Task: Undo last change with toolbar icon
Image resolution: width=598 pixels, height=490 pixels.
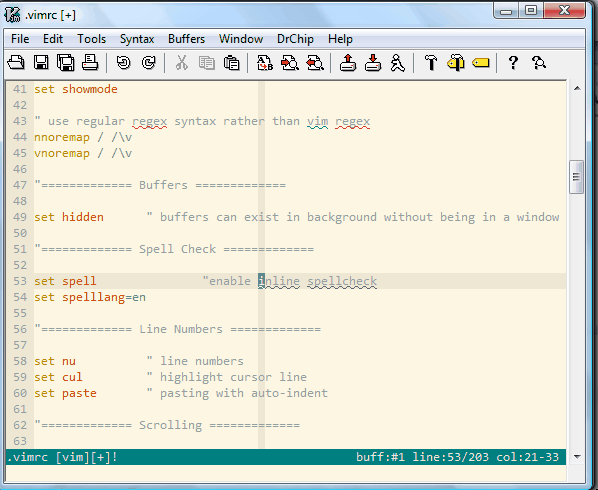Action: [x=124, y=63]
